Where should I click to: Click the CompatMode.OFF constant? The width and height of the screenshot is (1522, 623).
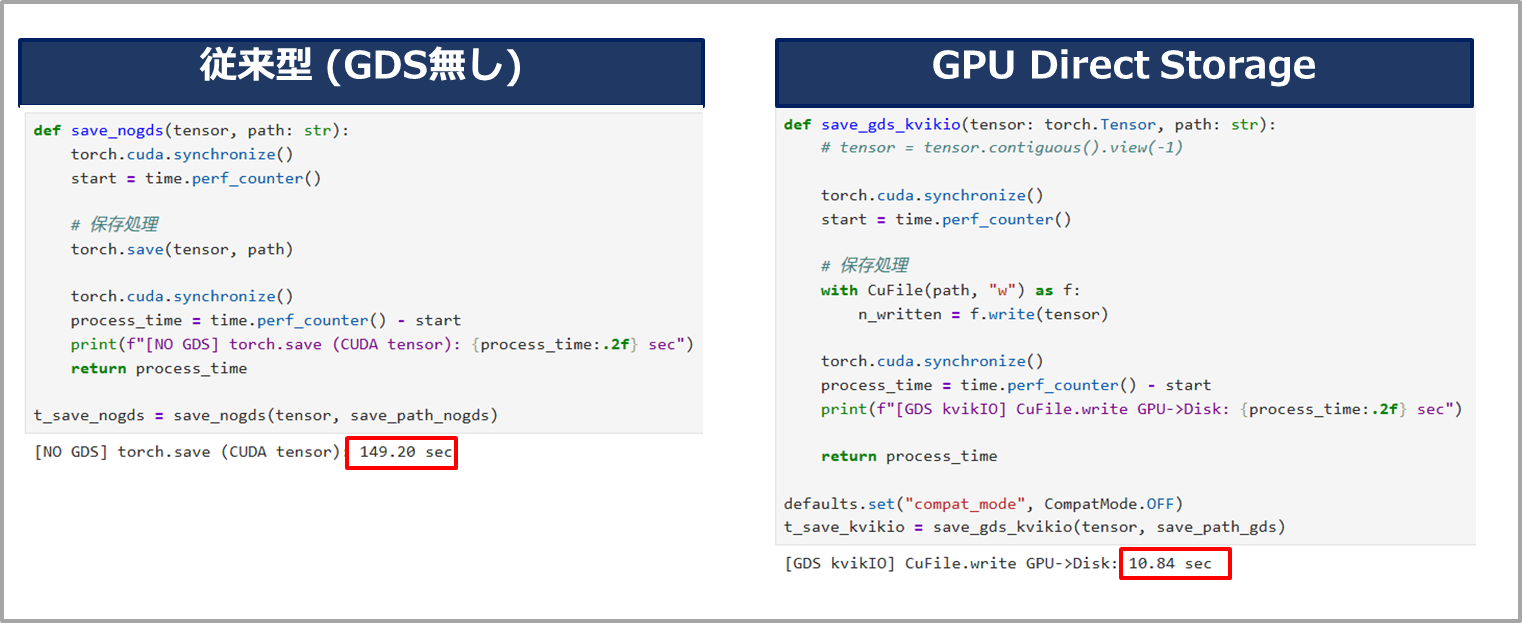point(1110,503)
